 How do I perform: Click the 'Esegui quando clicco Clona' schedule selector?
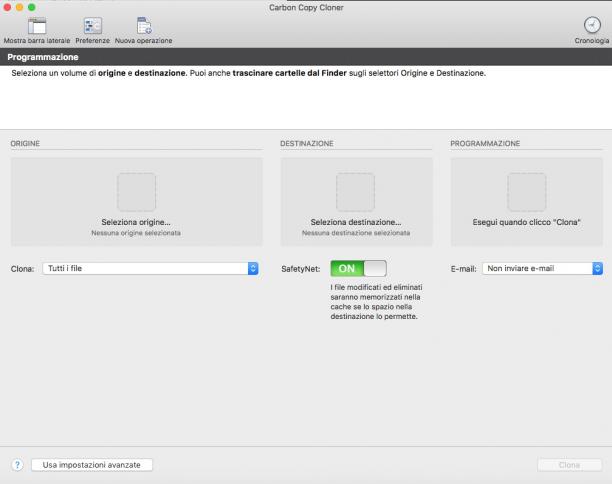[527, 202]
